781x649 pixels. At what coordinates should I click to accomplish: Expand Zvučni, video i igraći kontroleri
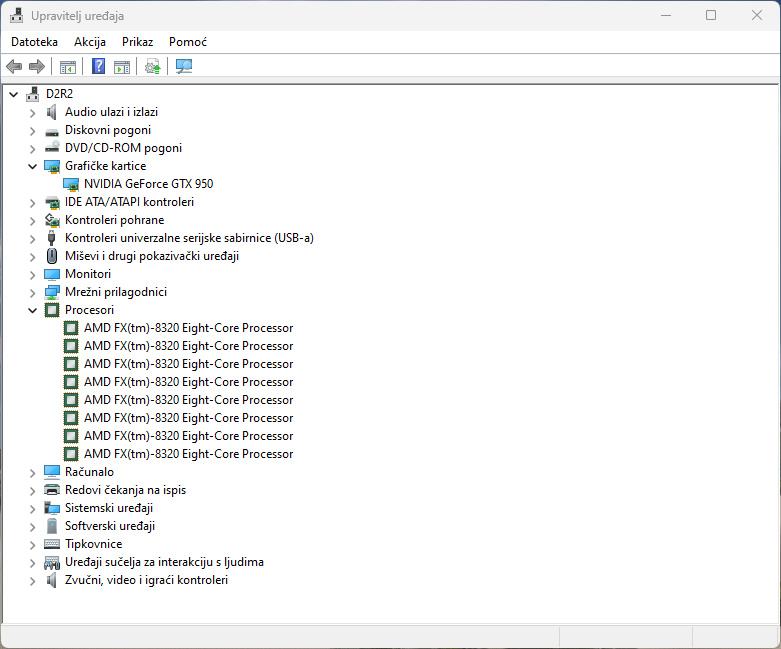click(32, 581)
